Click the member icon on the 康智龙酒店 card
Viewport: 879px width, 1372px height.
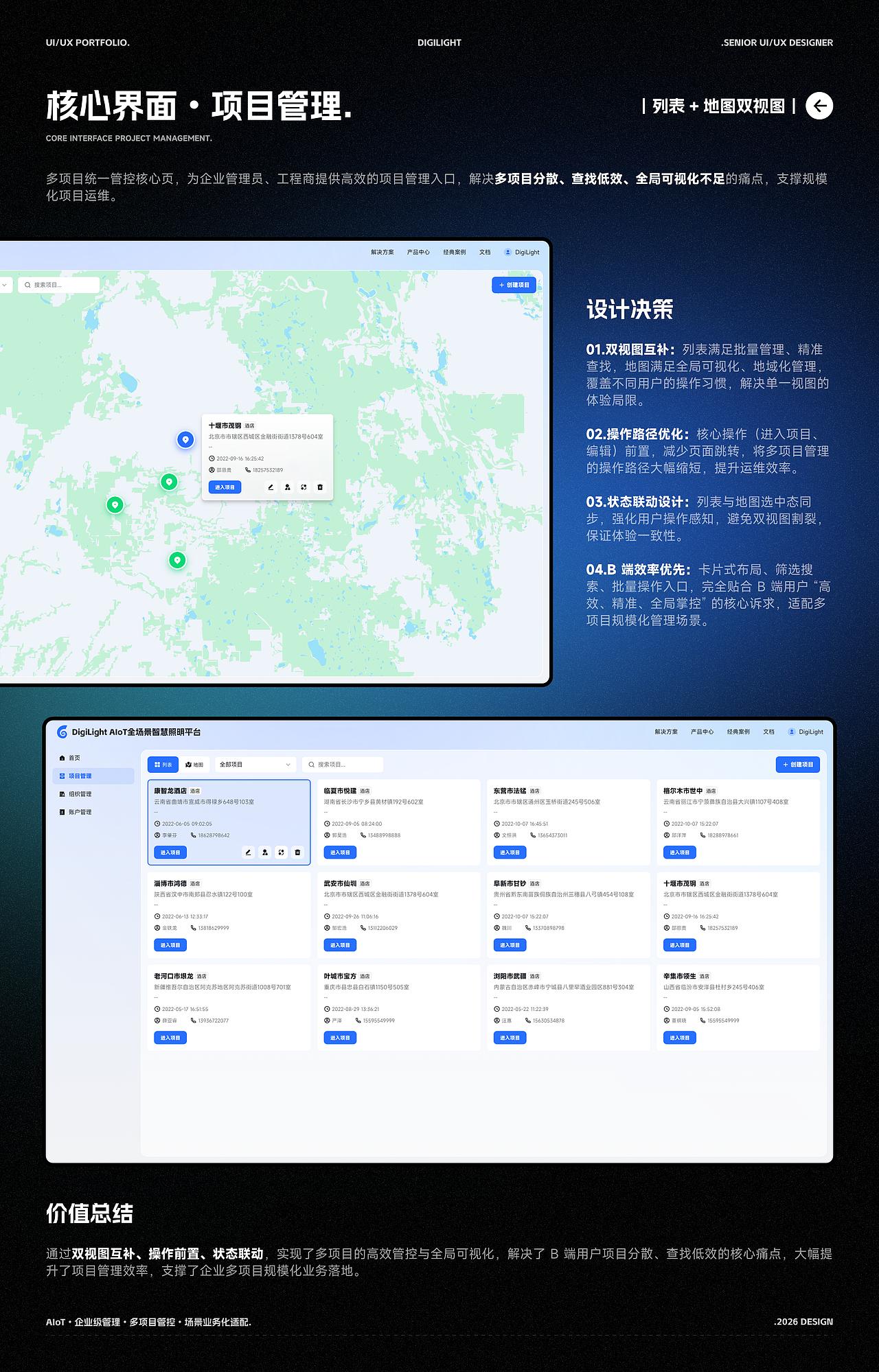tap(265, 852)
